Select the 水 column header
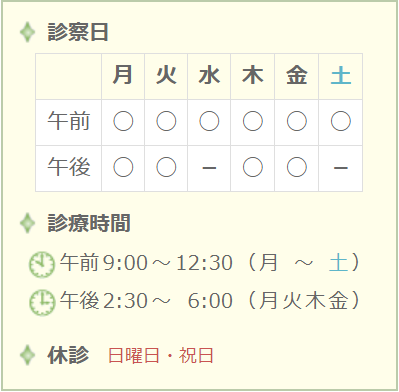Screen dimensions: 399x392 (209, 76)
